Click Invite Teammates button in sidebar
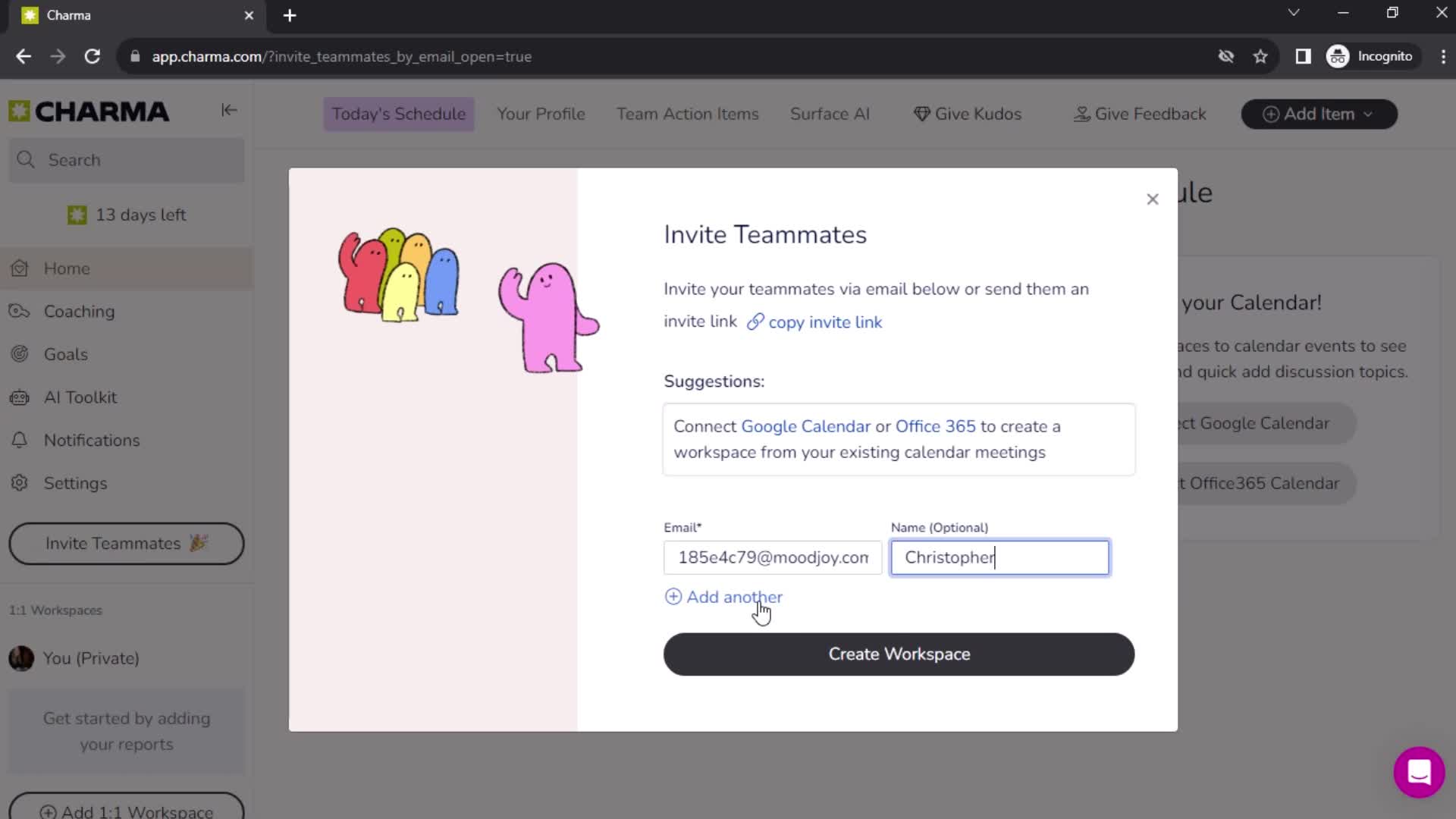 (127, 543)
